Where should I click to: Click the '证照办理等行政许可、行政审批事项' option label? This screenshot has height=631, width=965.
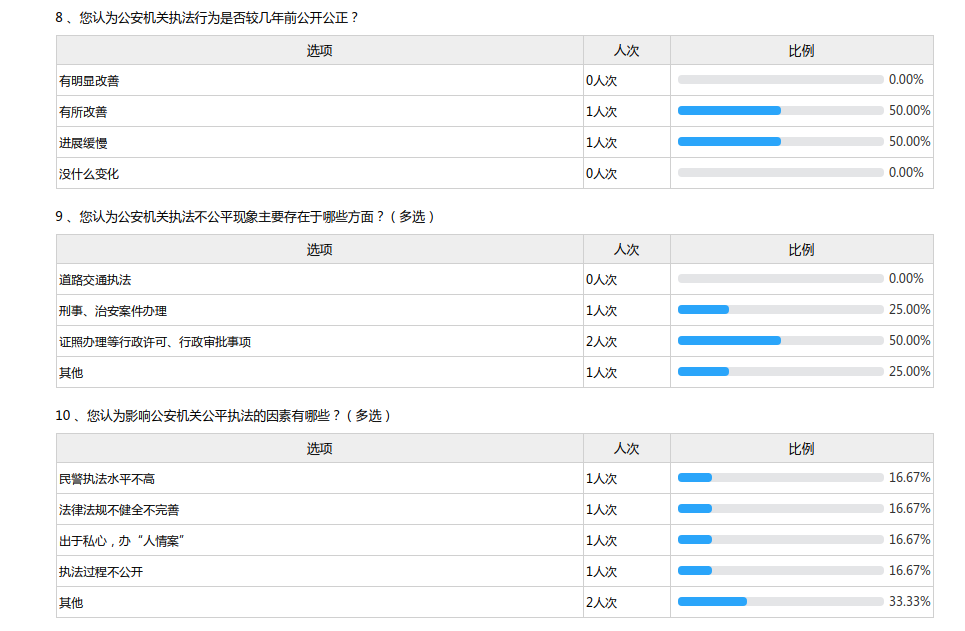coord(155,342)
